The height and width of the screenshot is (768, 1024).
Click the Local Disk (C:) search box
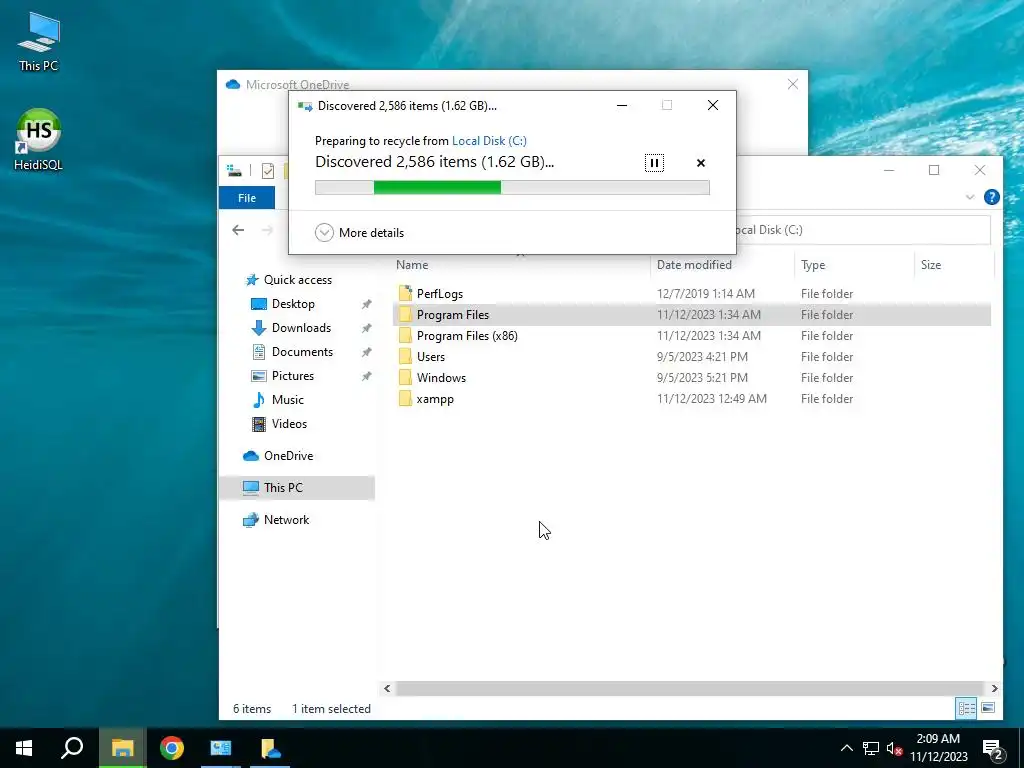pos(863,230)
